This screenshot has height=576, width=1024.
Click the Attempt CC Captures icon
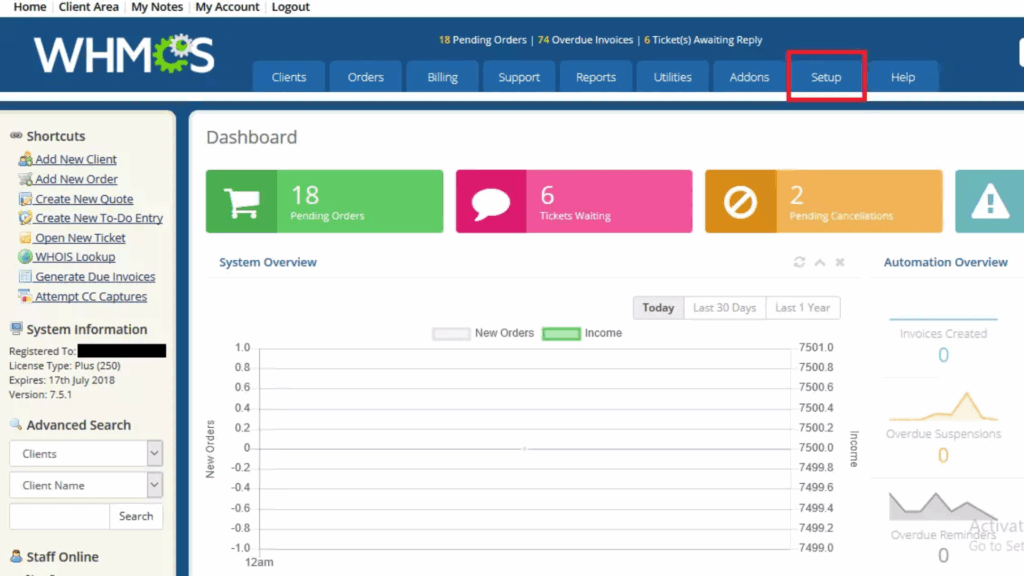pos(25,296)
